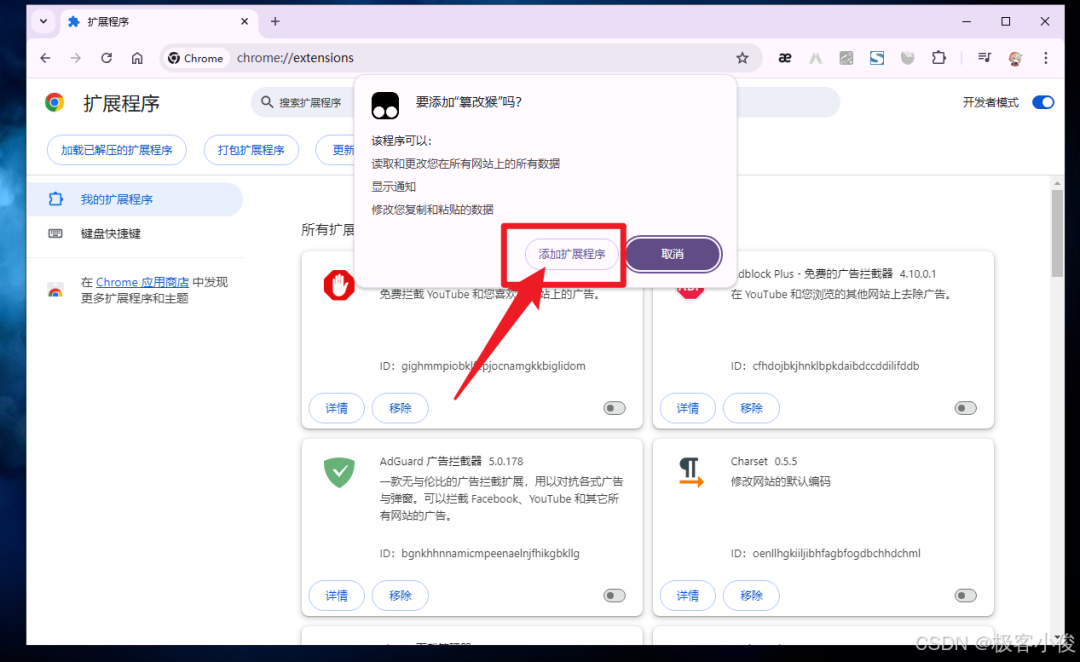Click the Charset ID oenllhgkiiljibhfagbfogdbchhdchml text
This screenshot has width=1080, height=662.
click(836, 553)
